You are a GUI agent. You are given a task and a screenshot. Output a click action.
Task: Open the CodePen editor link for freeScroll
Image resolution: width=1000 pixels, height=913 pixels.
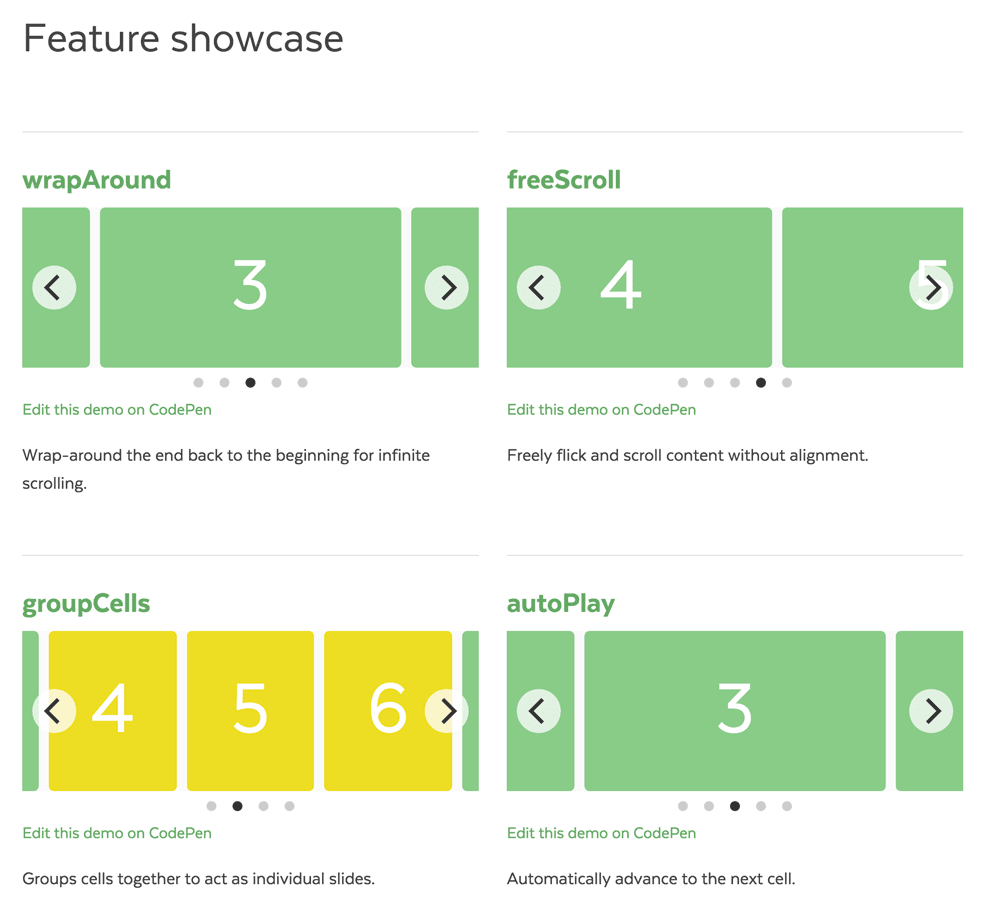601,409
